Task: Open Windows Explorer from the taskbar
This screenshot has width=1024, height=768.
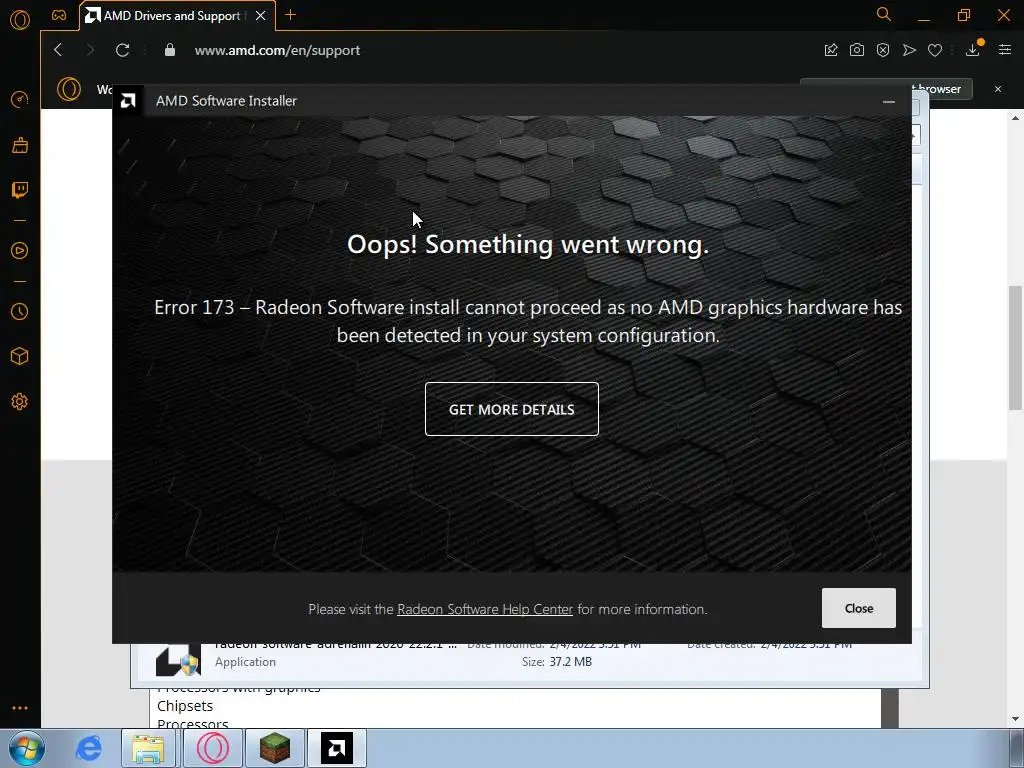Action: [x=148, y=748]
